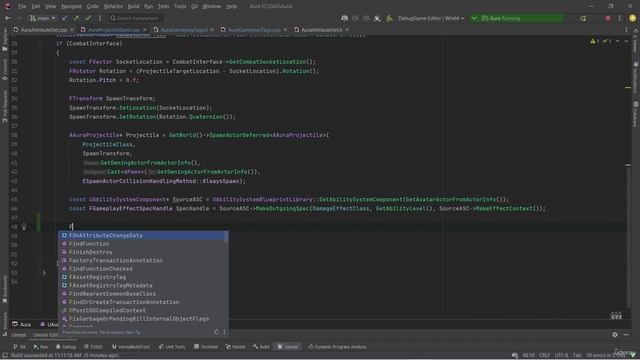The width and height of the screenshot is (640, 360).
Task: Open tool window settings gear
Action: point(615,335)
